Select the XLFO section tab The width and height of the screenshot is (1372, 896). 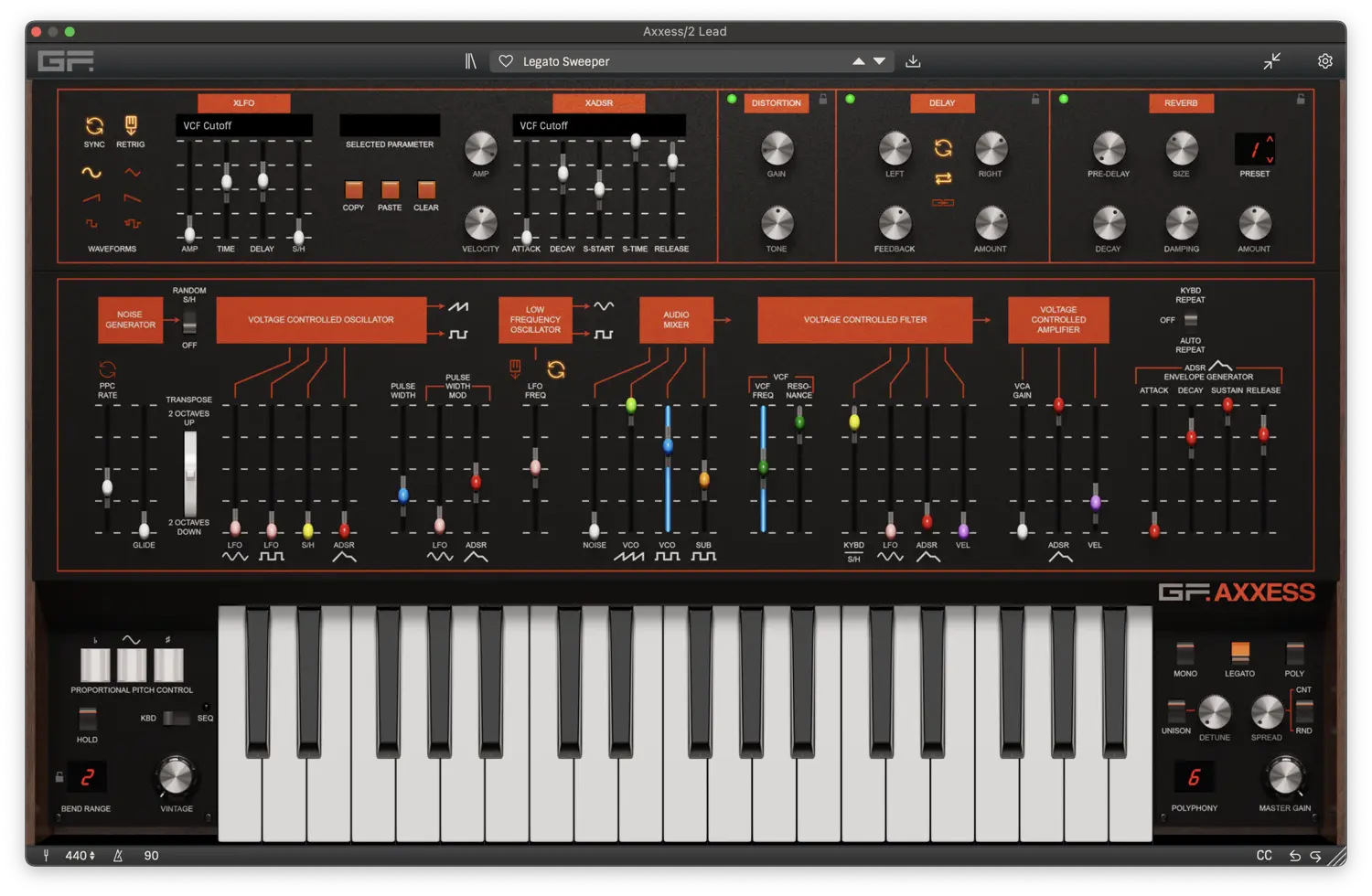pos(243,103)
